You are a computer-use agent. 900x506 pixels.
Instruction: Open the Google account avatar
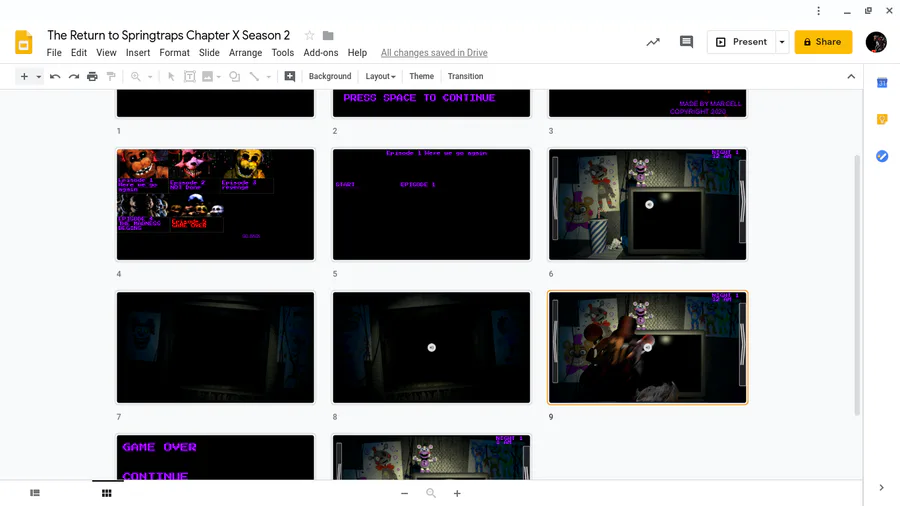pyautogui.click(x=876, y=42)
